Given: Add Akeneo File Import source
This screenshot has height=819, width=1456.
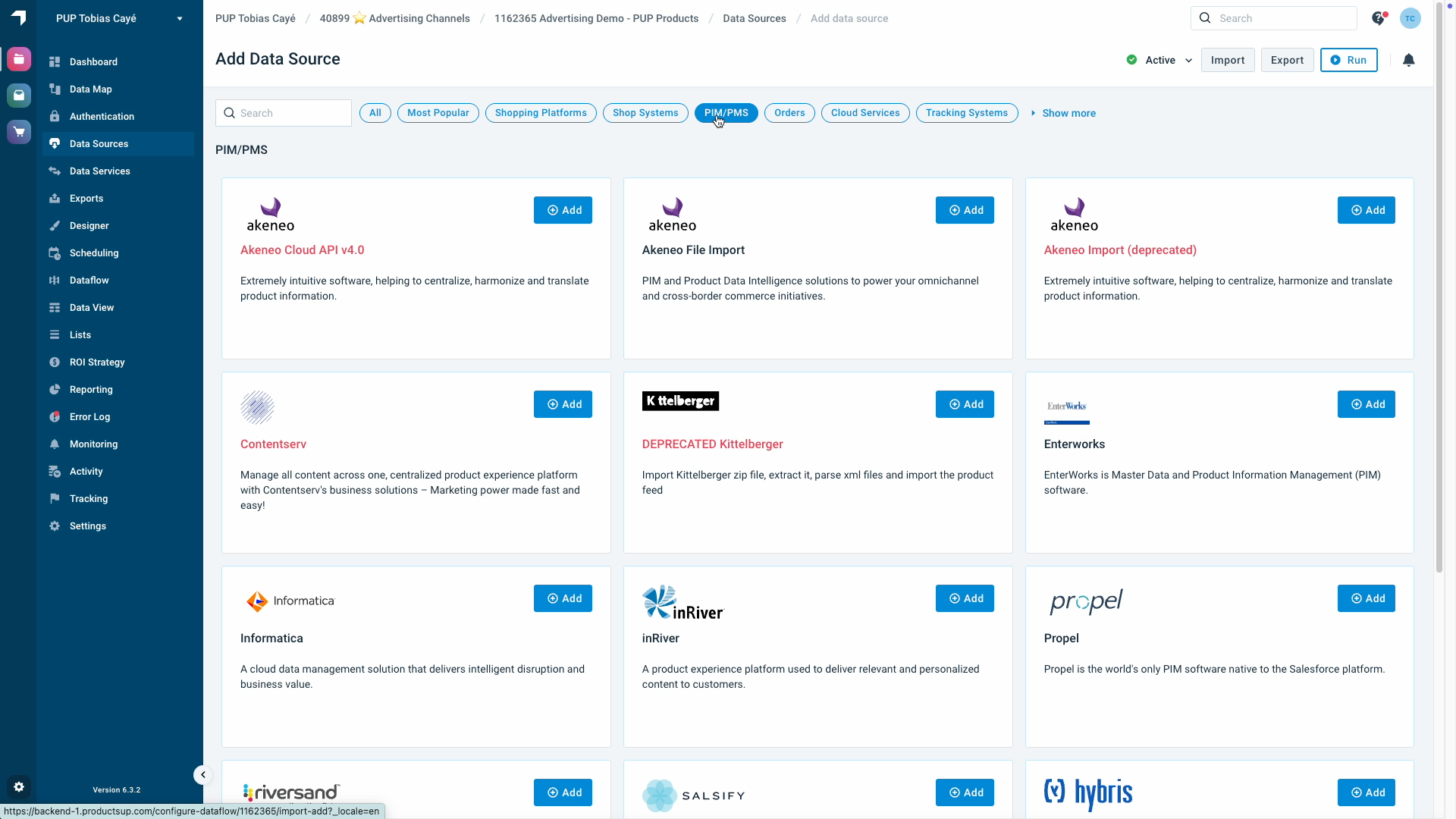Looking at the screenshot, I should click(x=965, y=210).
